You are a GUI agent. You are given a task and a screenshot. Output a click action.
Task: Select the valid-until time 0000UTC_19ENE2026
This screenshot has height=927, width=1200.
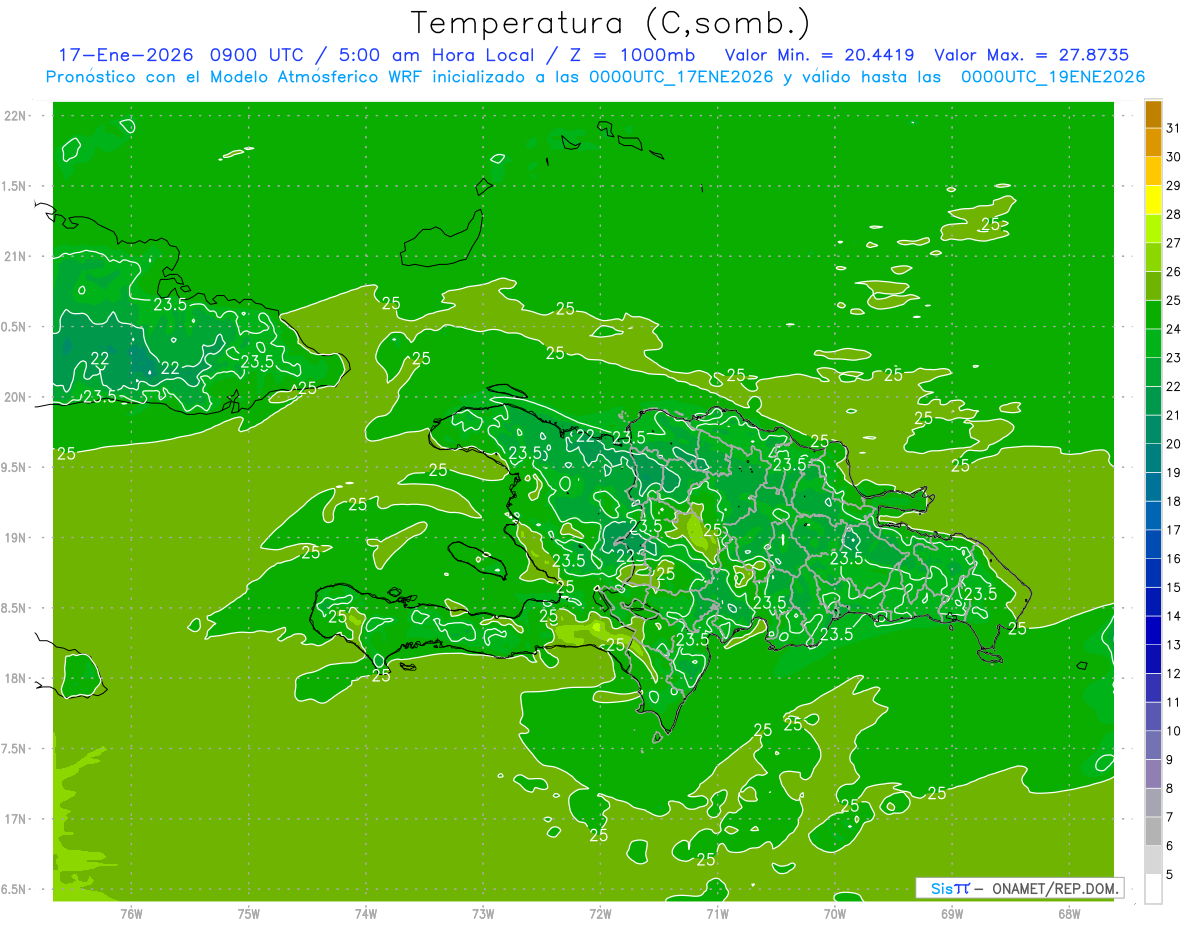point(1053,77)
